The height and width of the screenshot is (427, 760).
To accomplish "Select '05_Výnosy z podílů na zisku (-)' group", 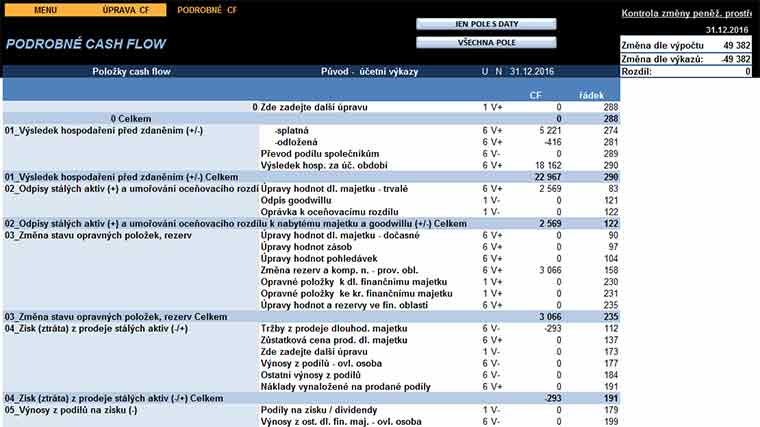I will click(71, 410).
